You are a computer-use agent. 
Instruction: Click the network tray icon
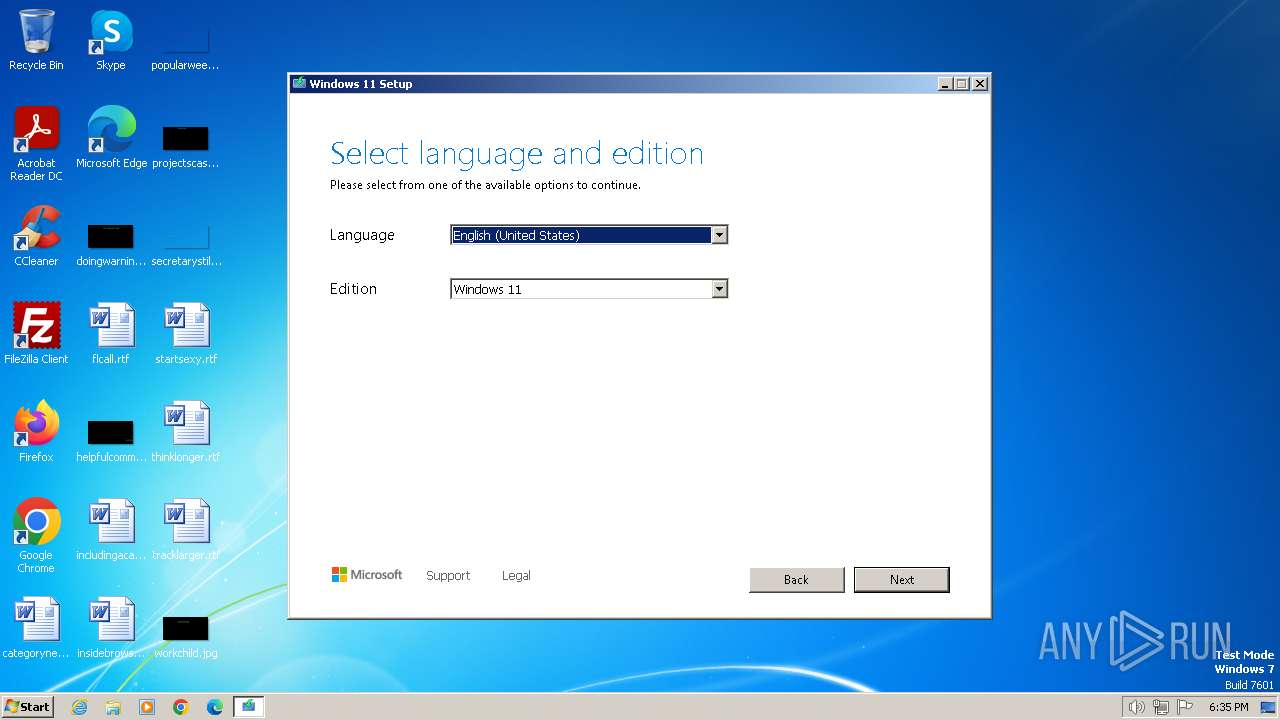(x=1160, y=707)
